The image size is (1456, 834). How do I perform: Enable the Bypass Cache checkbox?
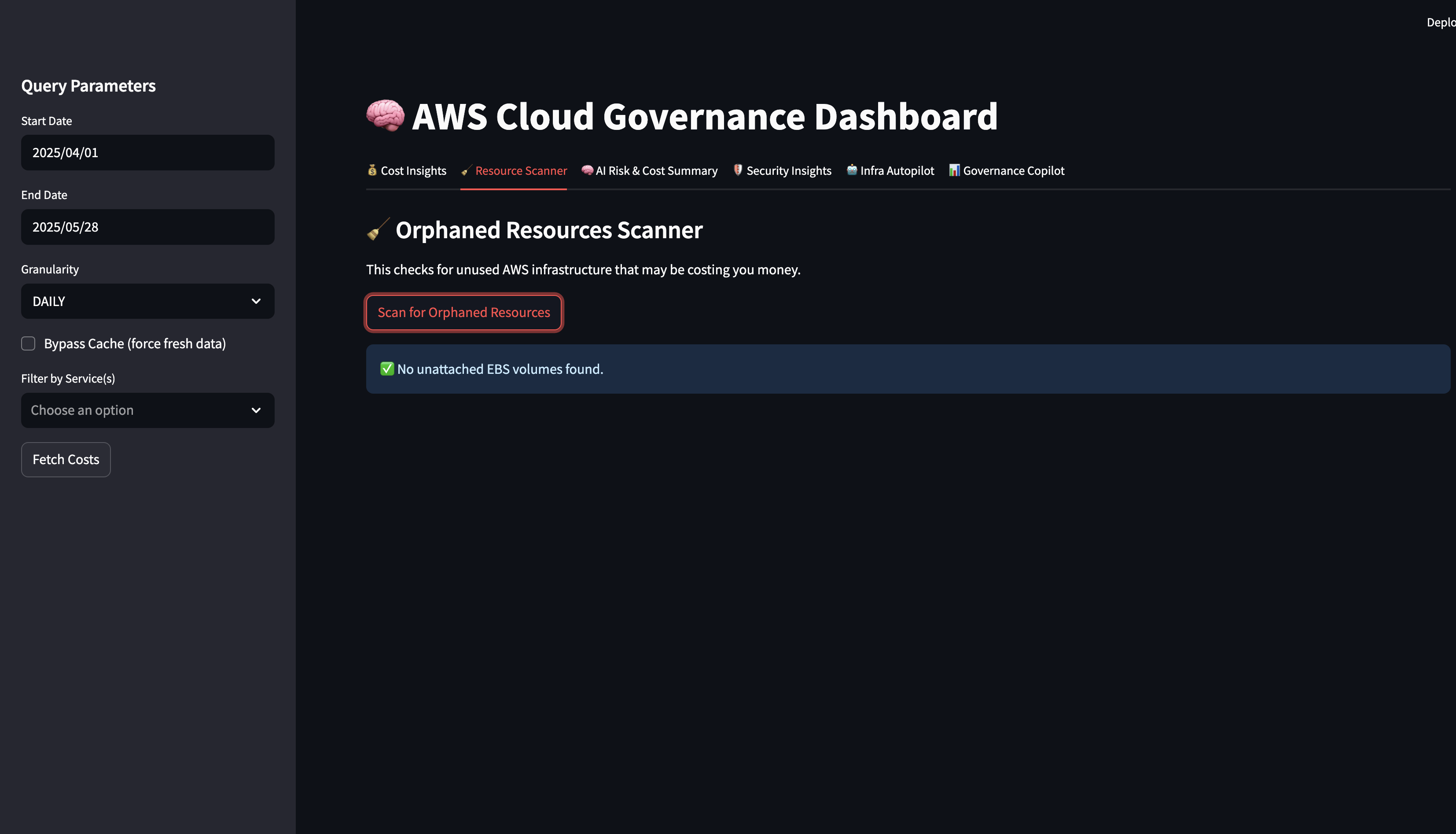[28, 343]
